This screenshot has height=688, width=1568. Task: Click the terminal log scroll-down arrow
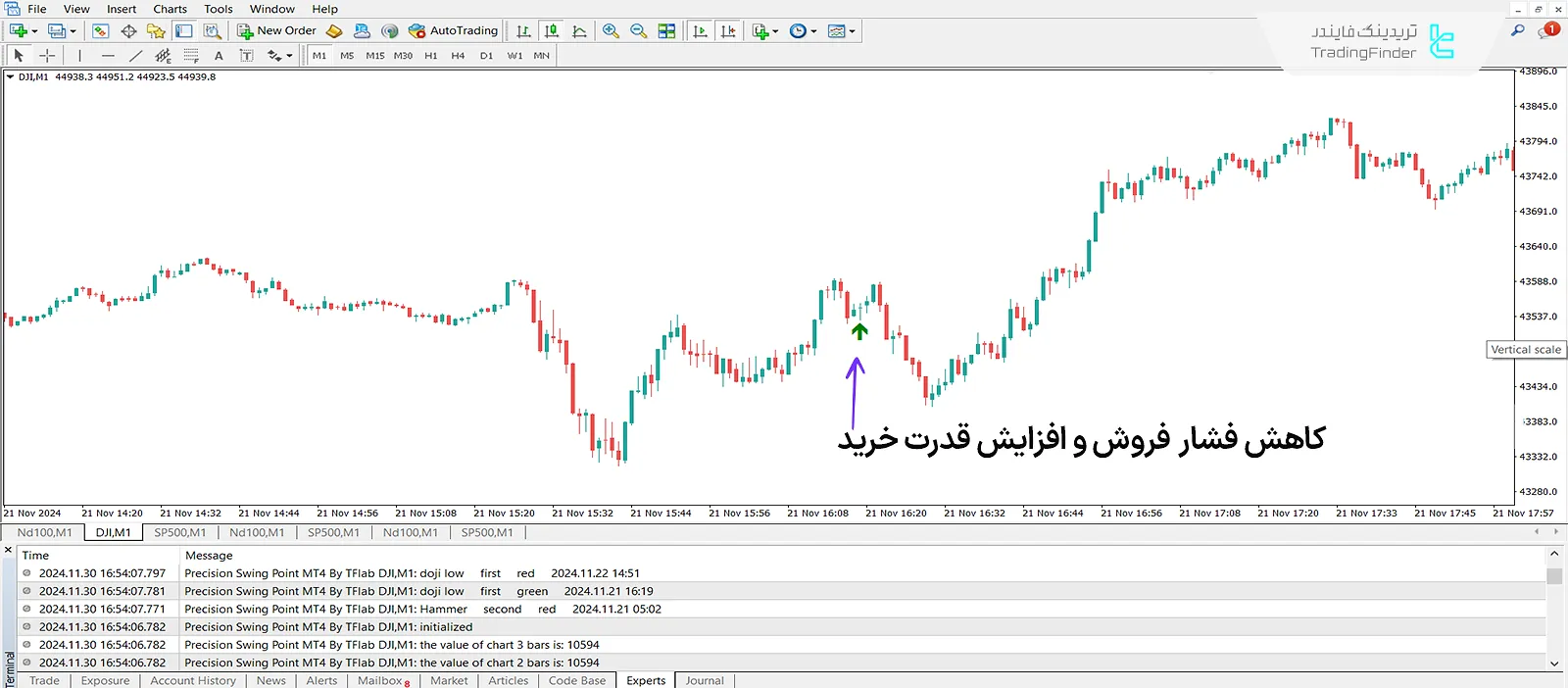[1554, 663]
